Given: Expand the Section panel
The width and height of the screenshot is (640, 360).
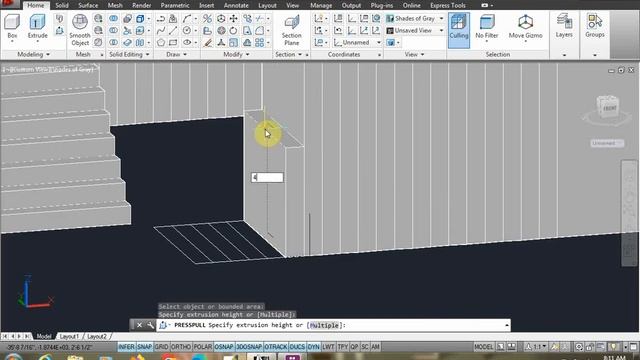Looking at the screenshot, I should tap(289, 54).
